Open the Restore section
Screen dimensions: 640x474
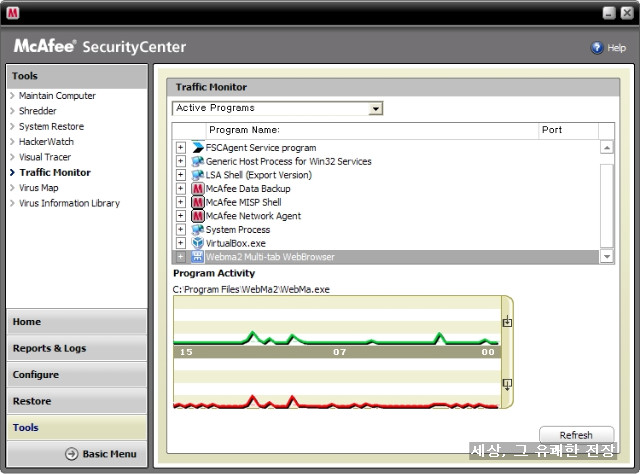77,401
